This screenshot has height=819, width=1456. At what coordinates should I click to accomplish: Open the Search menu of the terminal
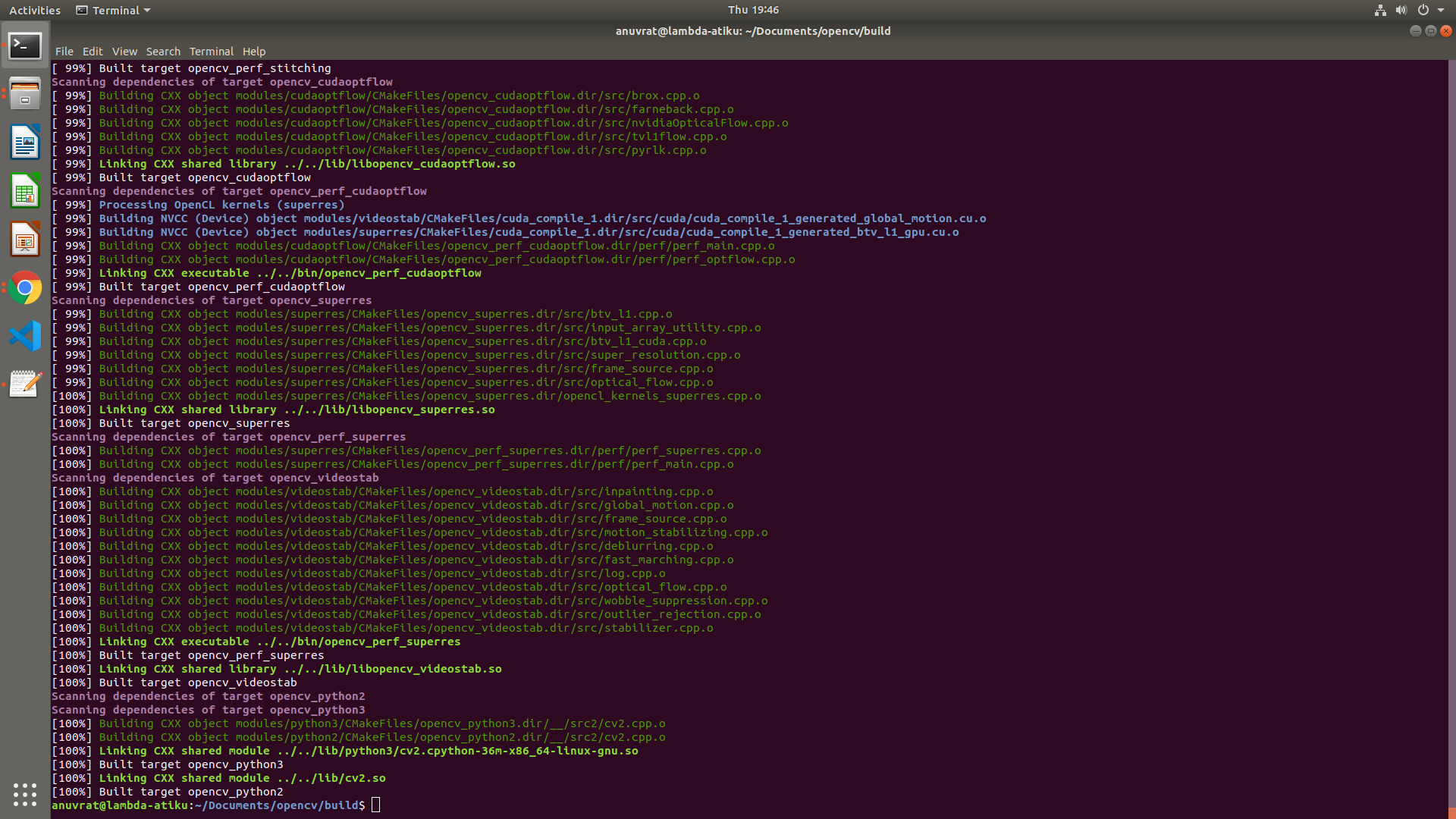coord(163,51)
